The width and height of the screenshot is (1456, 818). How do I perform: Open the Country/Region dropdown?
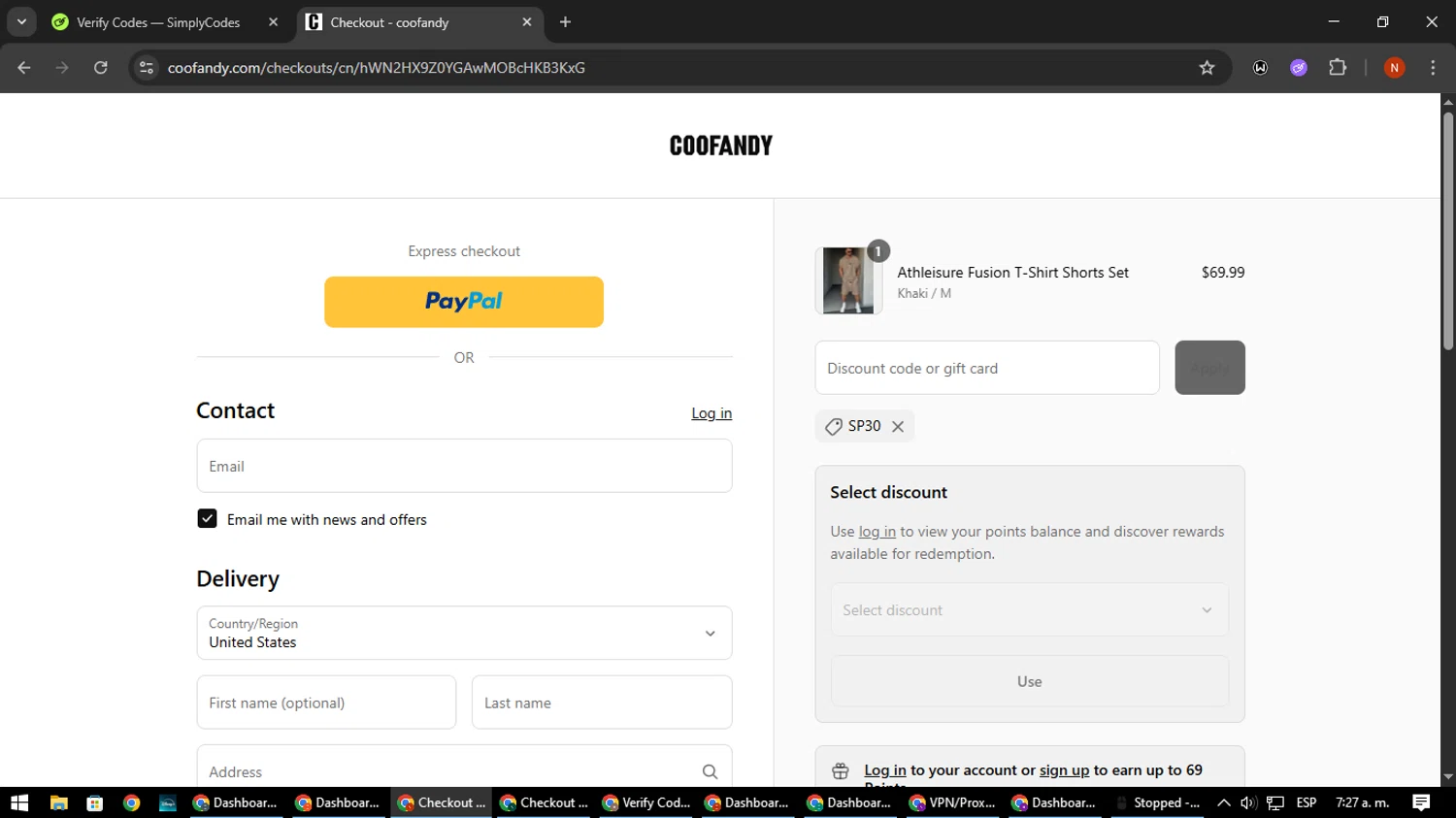point(464,633)
